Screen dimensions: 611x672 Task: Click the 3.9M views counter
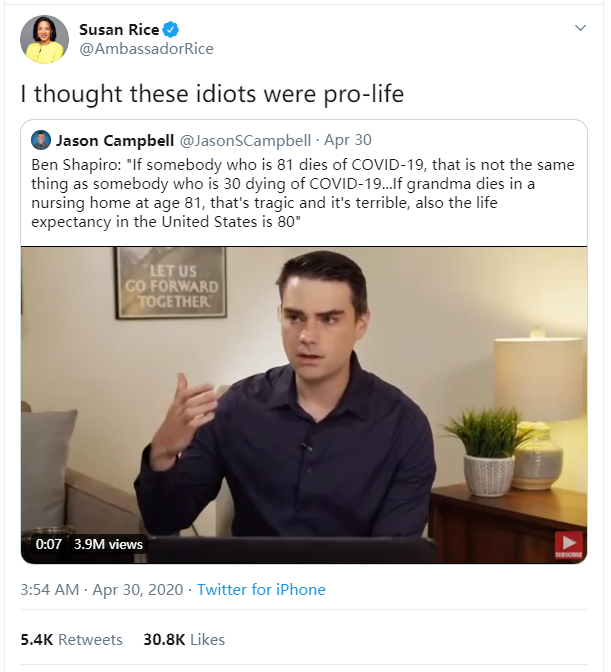pos(109,544)
